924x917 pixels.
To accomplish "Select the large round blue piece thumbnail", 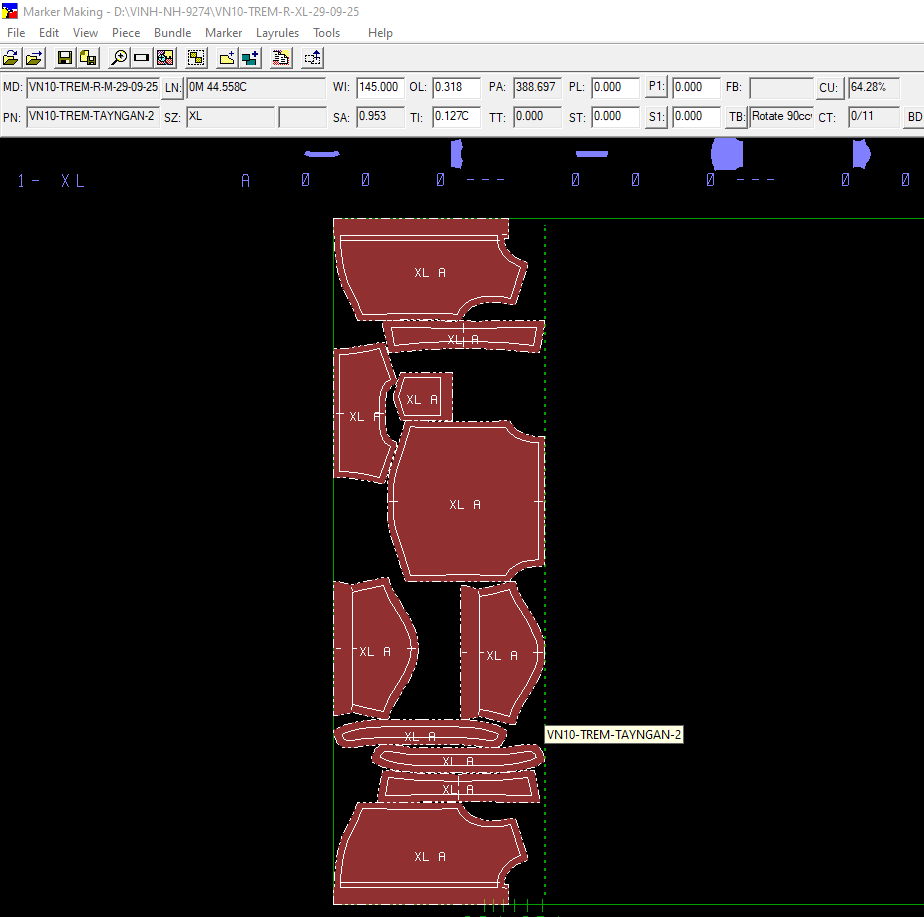I will (727, 154).
